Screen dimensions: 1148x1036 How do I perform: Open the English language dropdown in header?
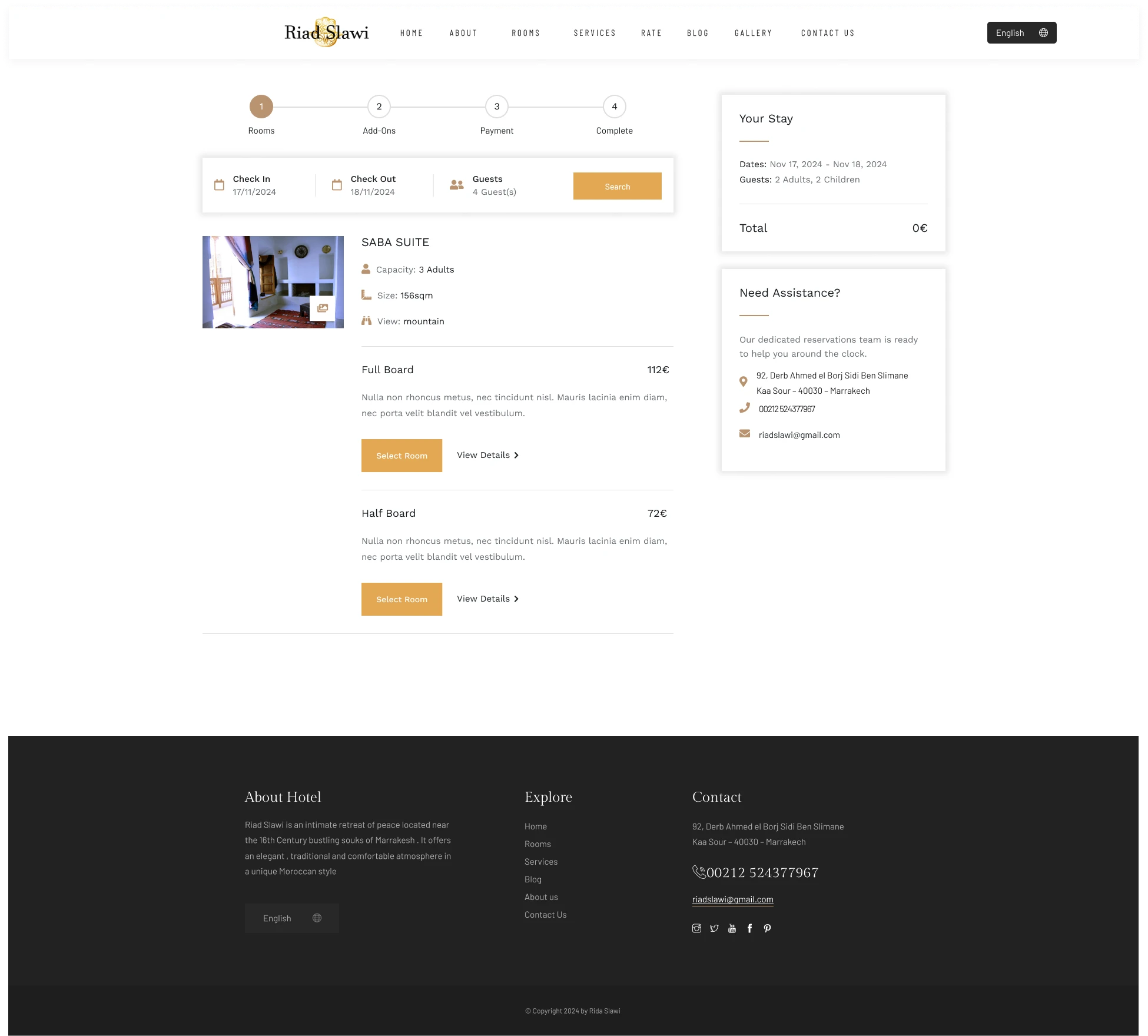[1021, 33]
